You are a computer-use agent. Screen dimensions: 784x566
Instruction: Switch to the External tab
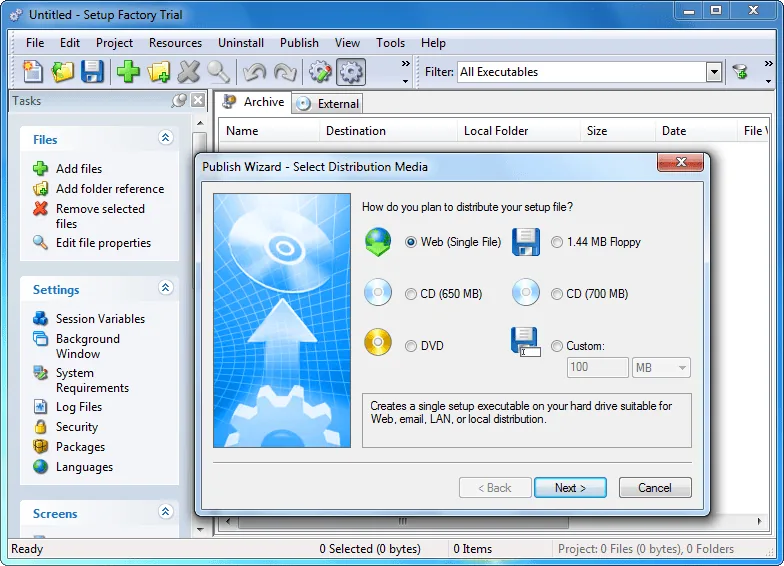[x=328, y=104]
